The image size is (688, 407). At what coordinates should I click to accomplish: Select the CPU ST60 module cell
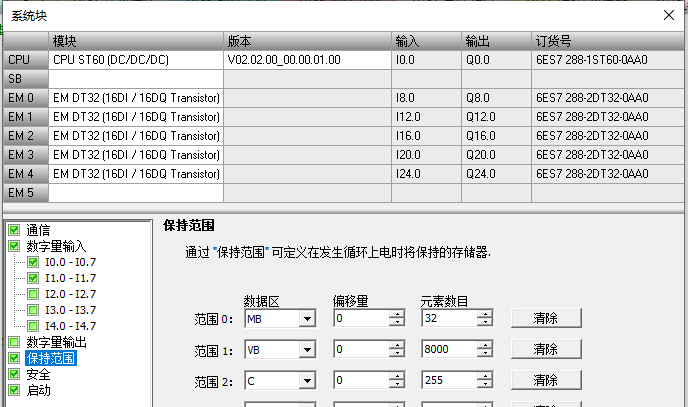[x=136, y=60]
